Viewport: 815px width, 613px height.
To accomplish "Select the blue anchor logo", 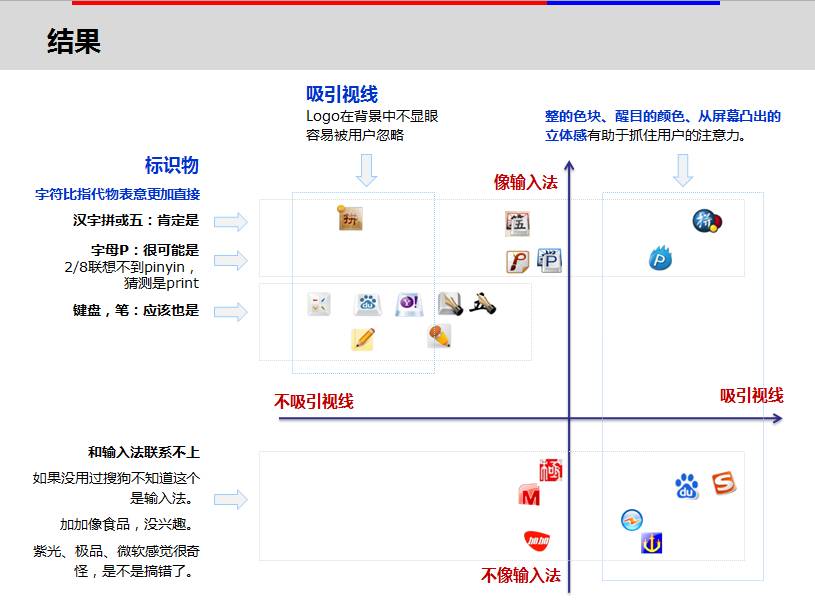I will click(651, 543).
